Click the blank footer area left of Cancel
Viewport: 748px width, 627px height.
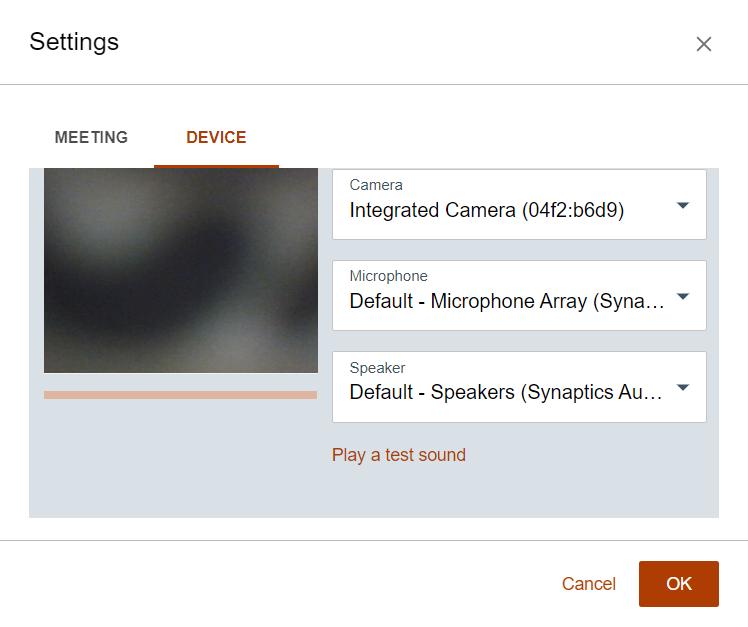[x=280, y=584]
